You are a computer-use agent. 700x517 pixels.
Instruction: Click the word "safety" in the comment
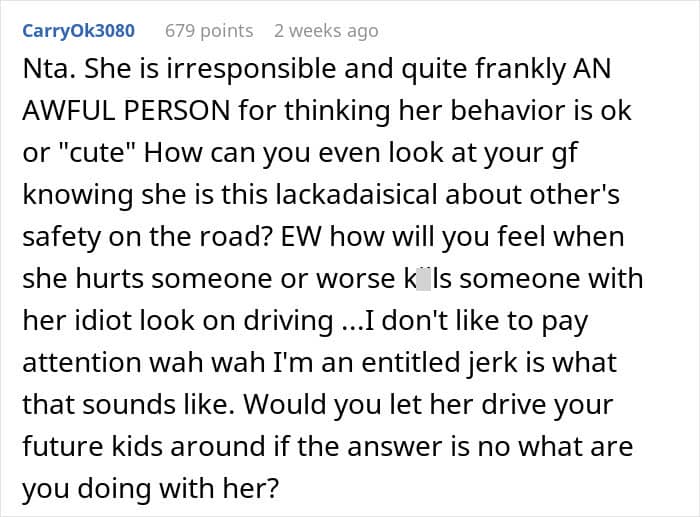click(x=61, y=236)
